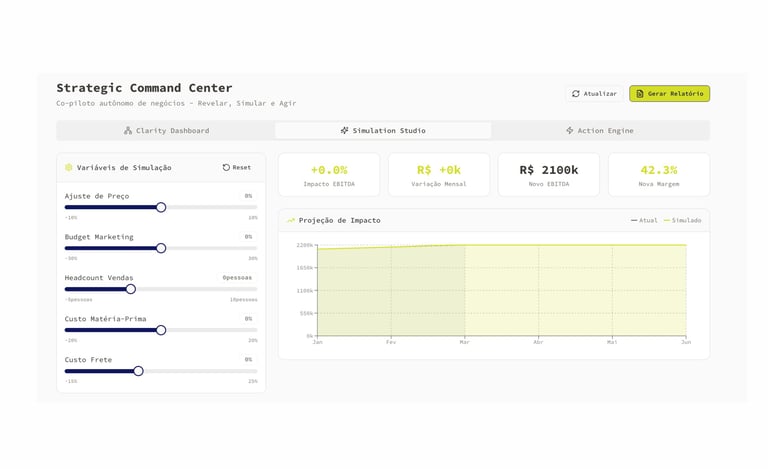Open the Action Engine tab
768x469 pixels.
[x=600, y=131]
